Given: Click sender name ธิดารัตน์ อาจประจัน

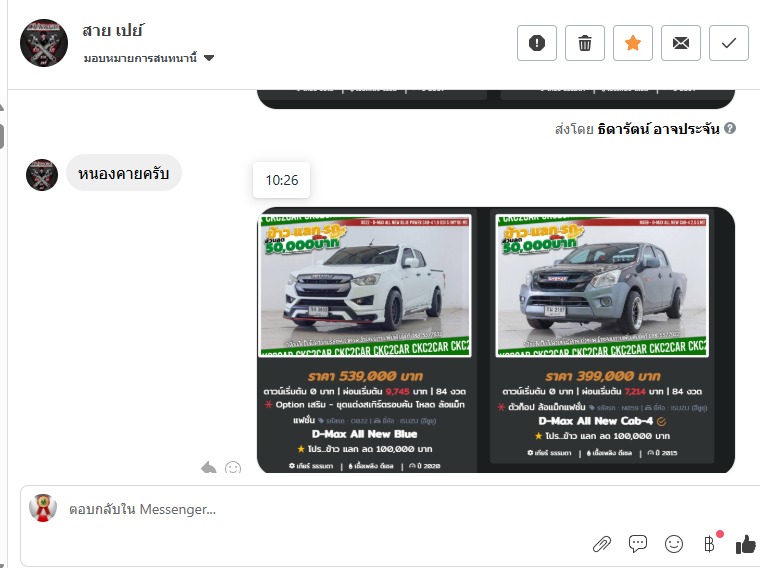Looking at the screenshot, I should (x=658, y=129).
